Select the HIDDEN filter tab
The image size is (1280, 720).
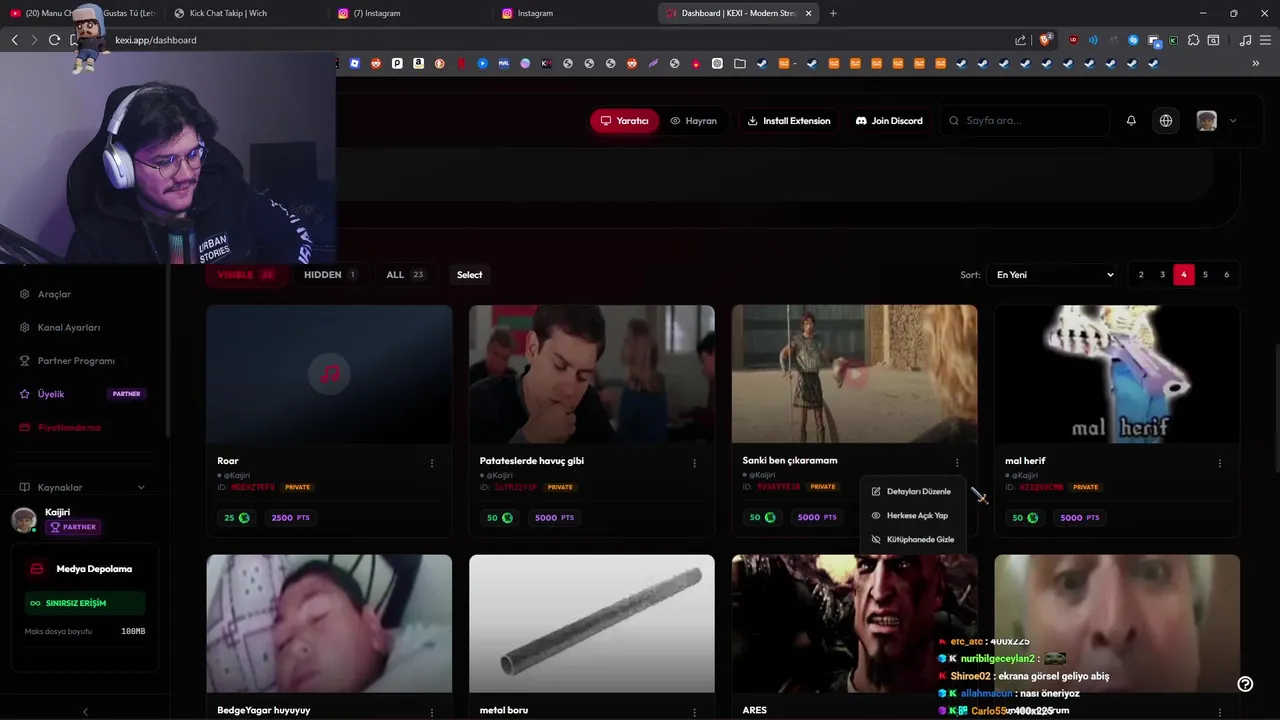pyautogui.click(x=330, y=275)
